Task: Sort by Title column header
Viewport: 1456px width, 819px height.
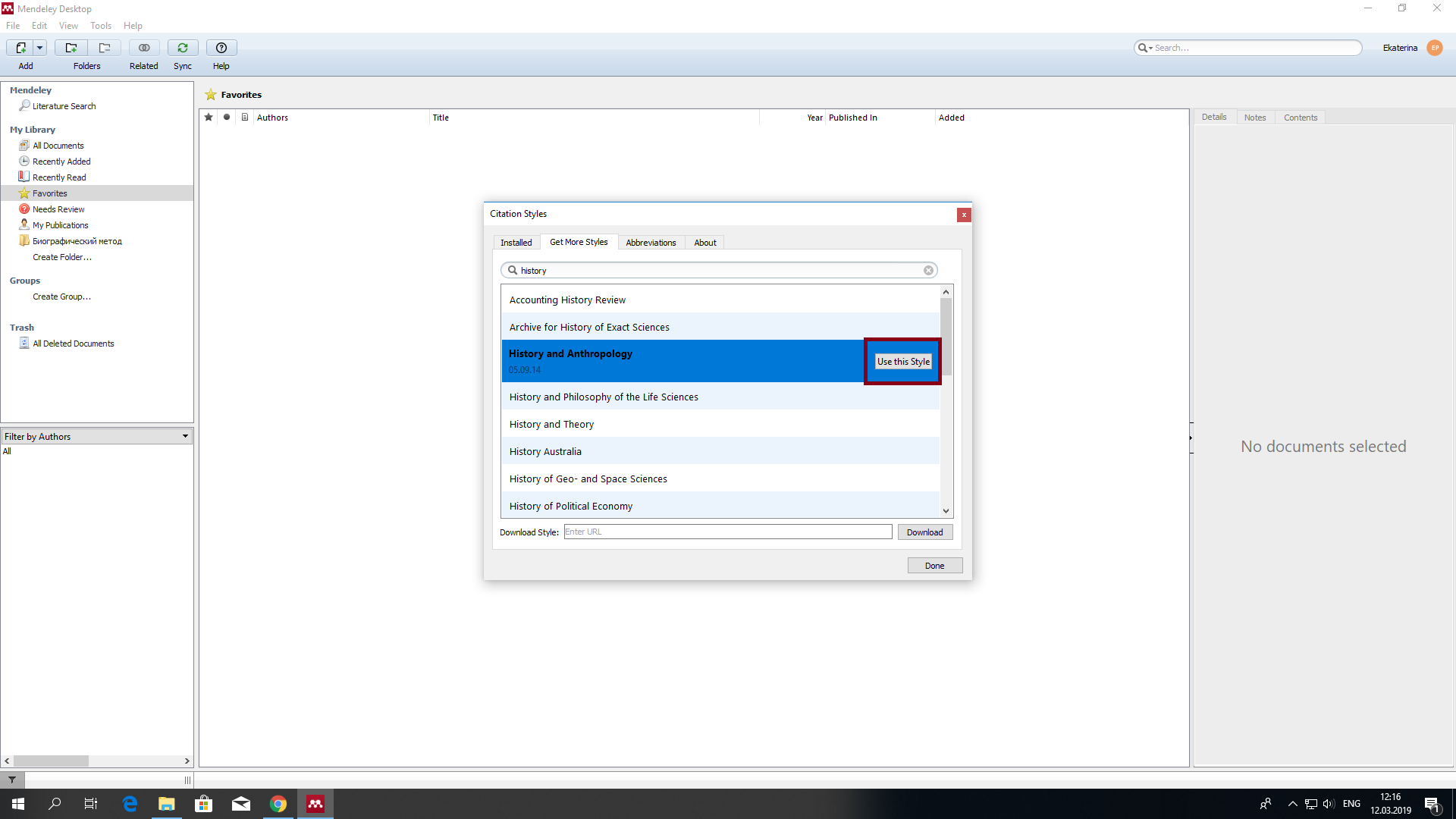Action: tap(595, 118)
